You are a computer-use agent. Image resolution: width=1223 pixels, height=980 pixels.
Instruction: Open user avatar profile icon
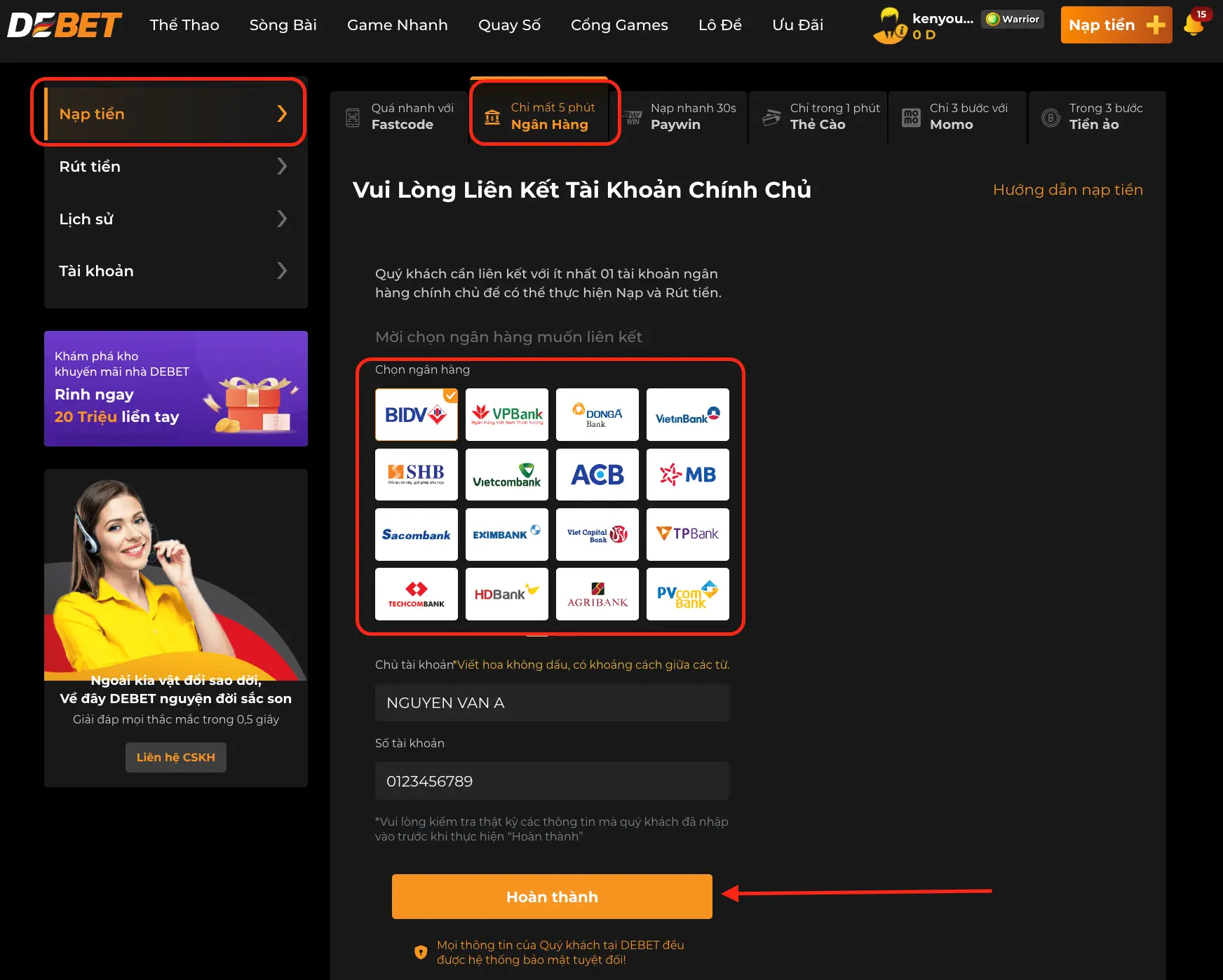coord(890,25)
